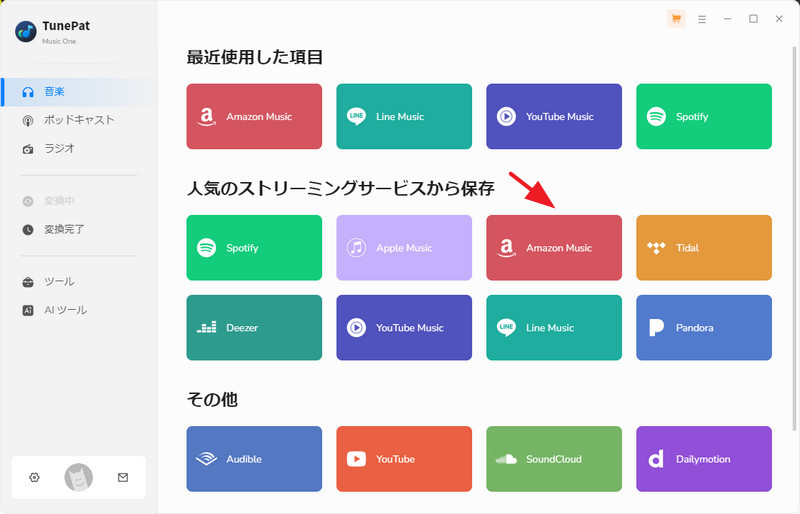
Task: Select the Tidal service tile
Action: tap(704, 248)
